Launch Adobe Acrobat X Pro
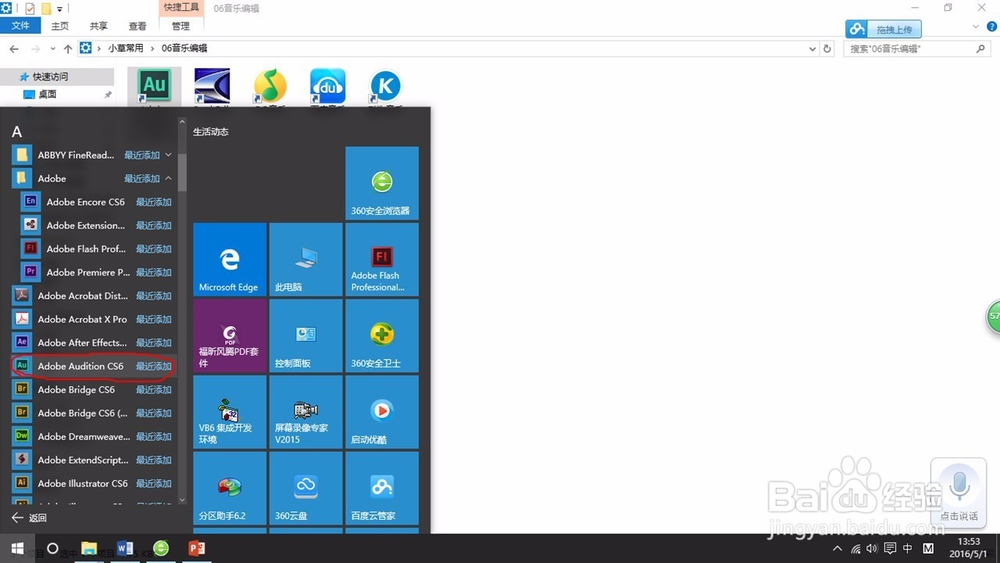 (92, 319)
